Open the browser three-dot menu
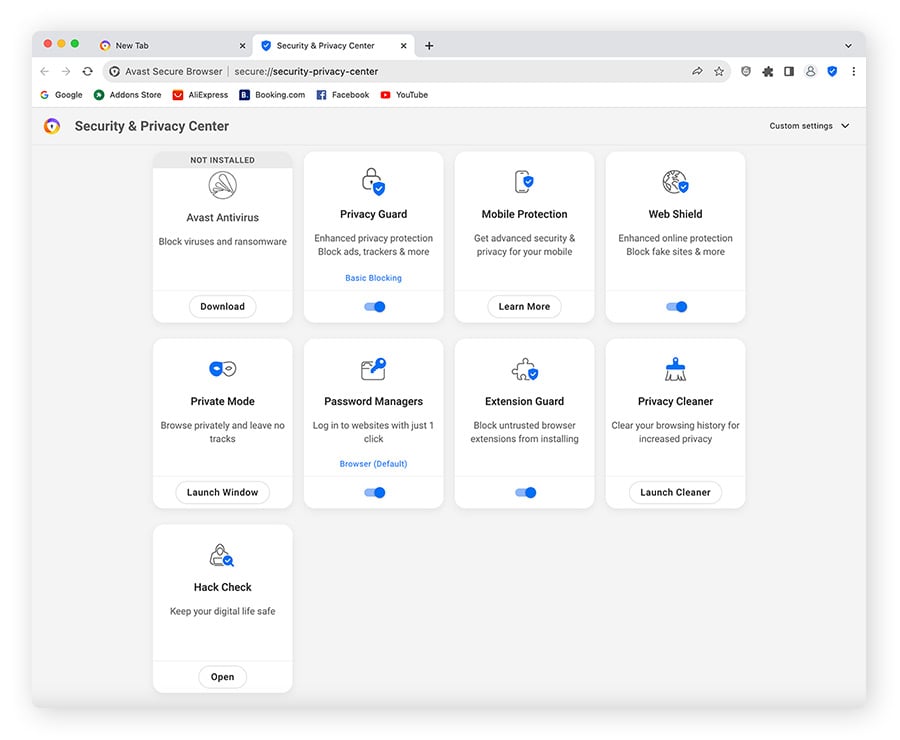This screenshot has width=900, height=740. point(854,71)
